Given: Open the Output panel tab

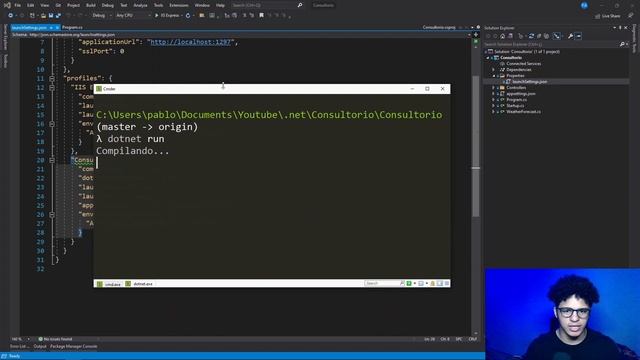Looking at the screenshot, I should click(x=40, y=347).
